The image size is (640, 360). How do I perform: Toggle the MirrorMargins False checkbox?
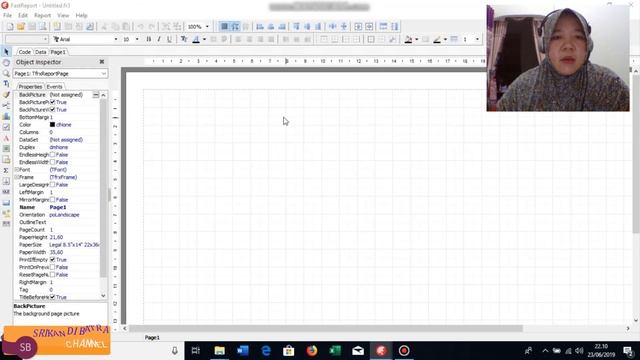pos(52,200)
